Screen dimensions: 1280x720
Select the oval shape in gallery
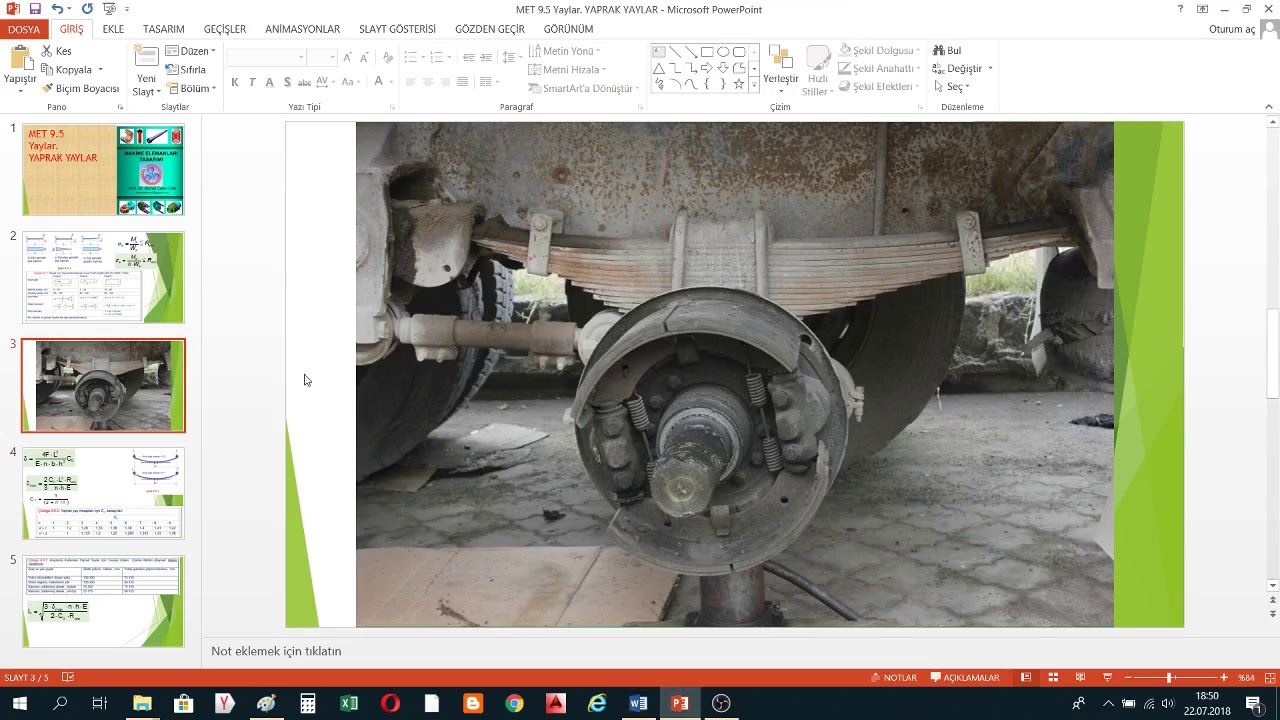[x=723, y=52]
